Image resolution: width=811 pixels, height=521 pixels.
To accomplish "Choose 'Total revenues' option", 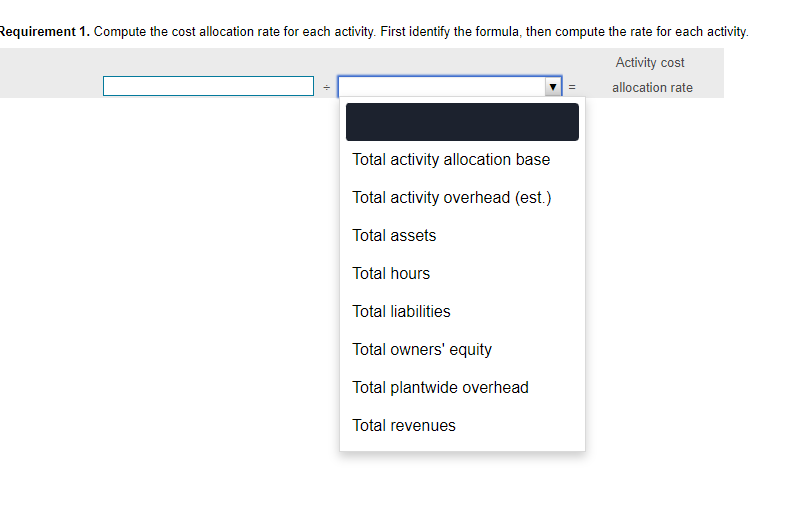I will pos(462,426).
